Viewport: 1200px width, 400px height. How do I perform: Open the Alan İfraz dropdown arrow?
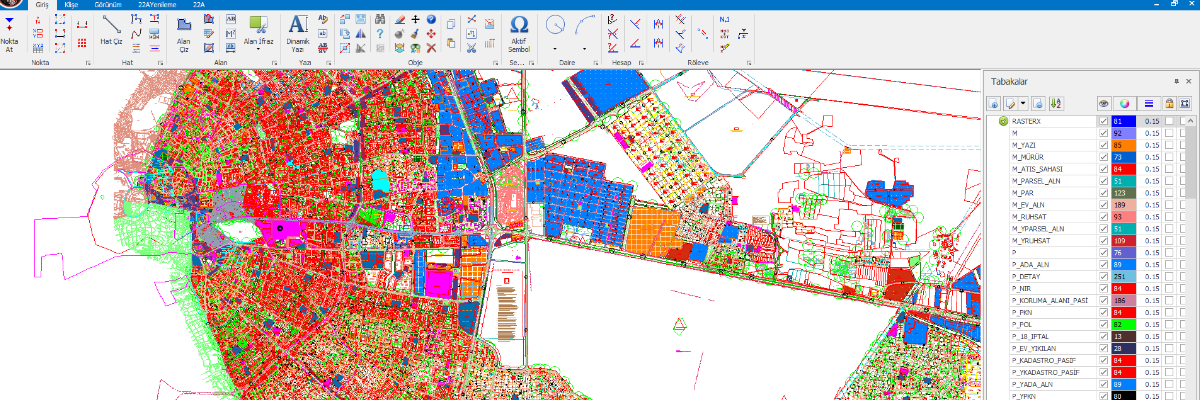pyautogui.click(x=257, y=49)
